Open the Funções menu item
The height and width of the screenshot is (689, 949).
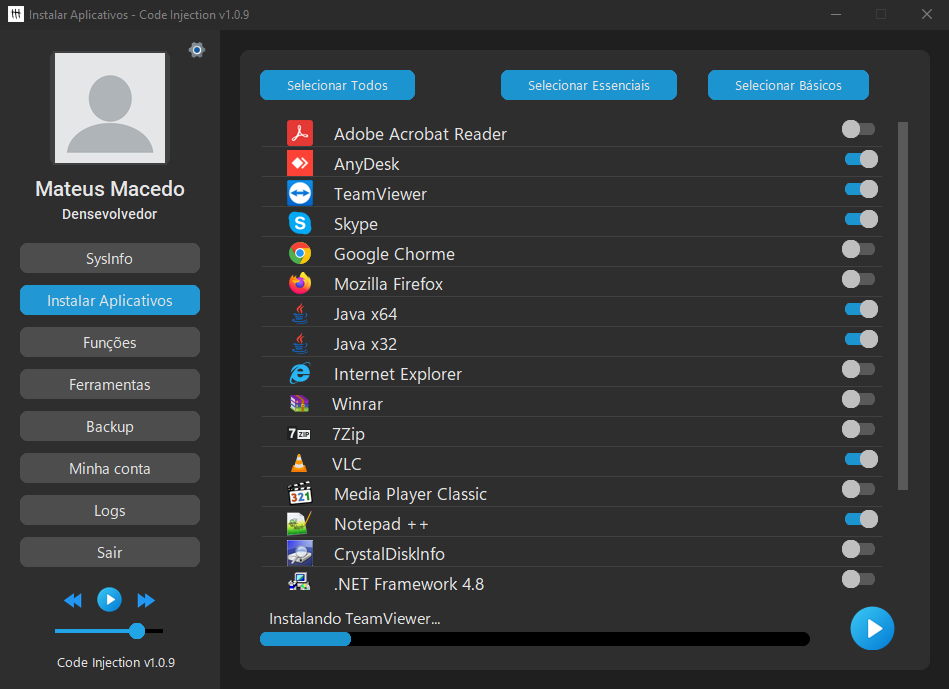click(x=110, y=342)
